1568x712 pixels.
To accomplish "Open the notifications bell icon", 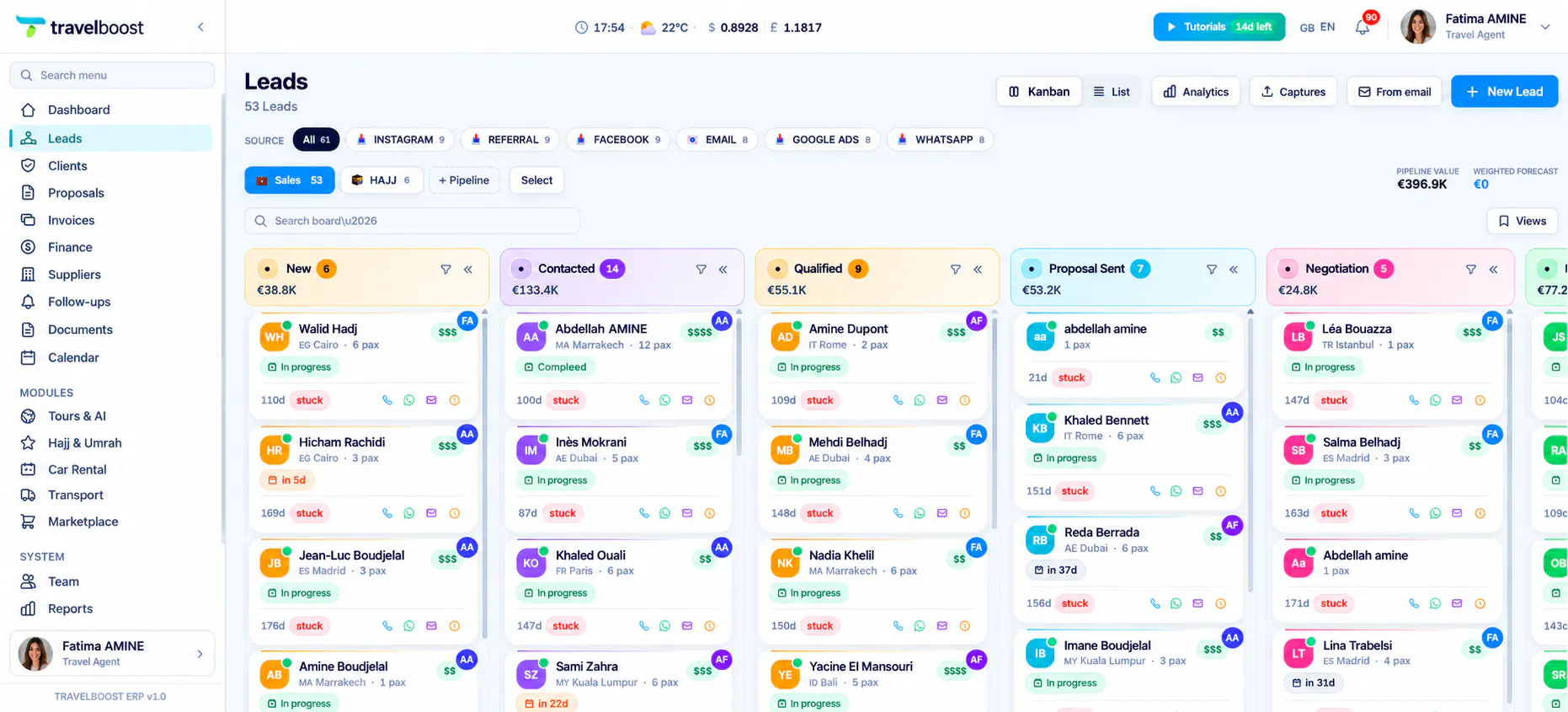I will coord(1362,28).
